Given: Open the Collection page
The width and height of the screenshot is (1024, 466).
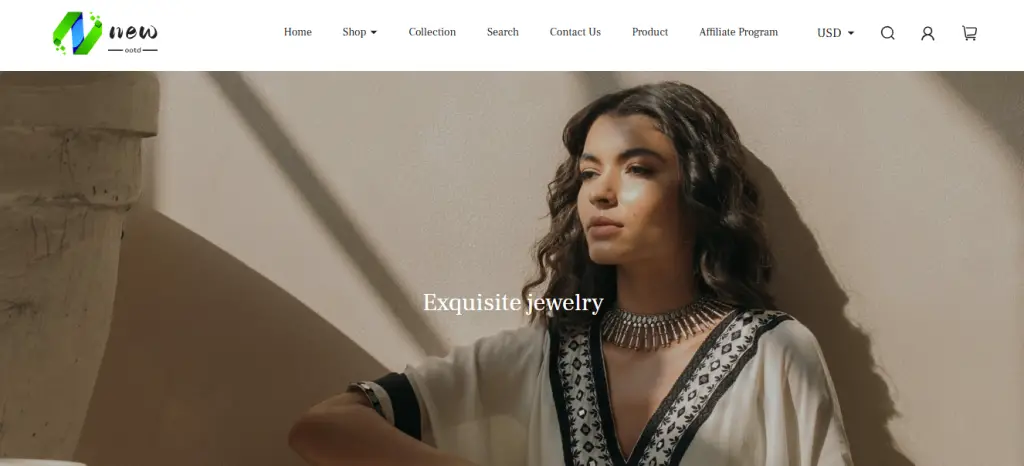Looking at the screenshot, I should pyautogui.click(x=432, y=32).
